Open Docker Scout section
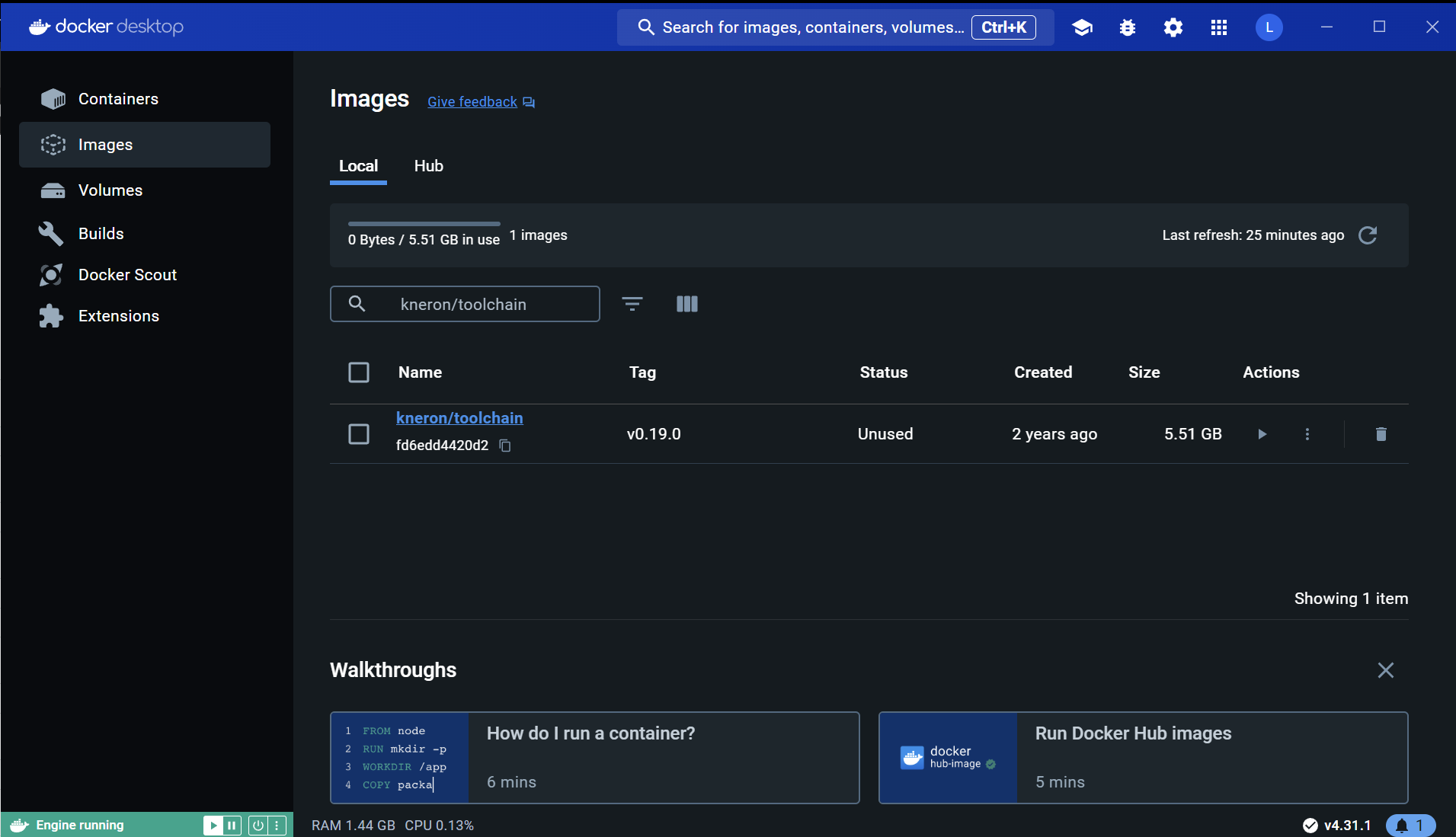The image size is (1456, 837). point(145,275)
